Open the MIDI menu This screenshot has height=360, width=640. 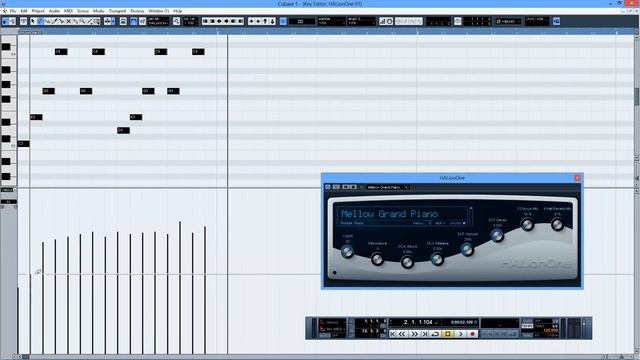point(68,11)
